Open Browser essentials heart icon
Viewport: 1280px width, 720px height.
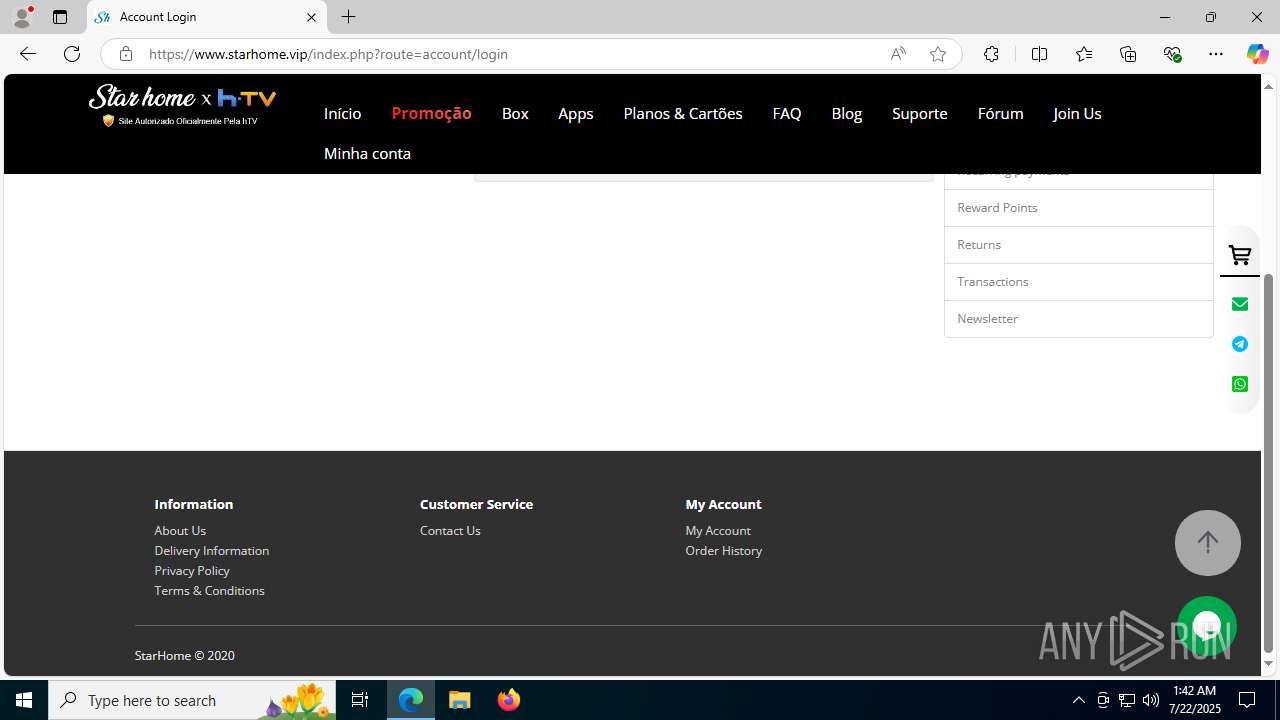click(1172, 54)
